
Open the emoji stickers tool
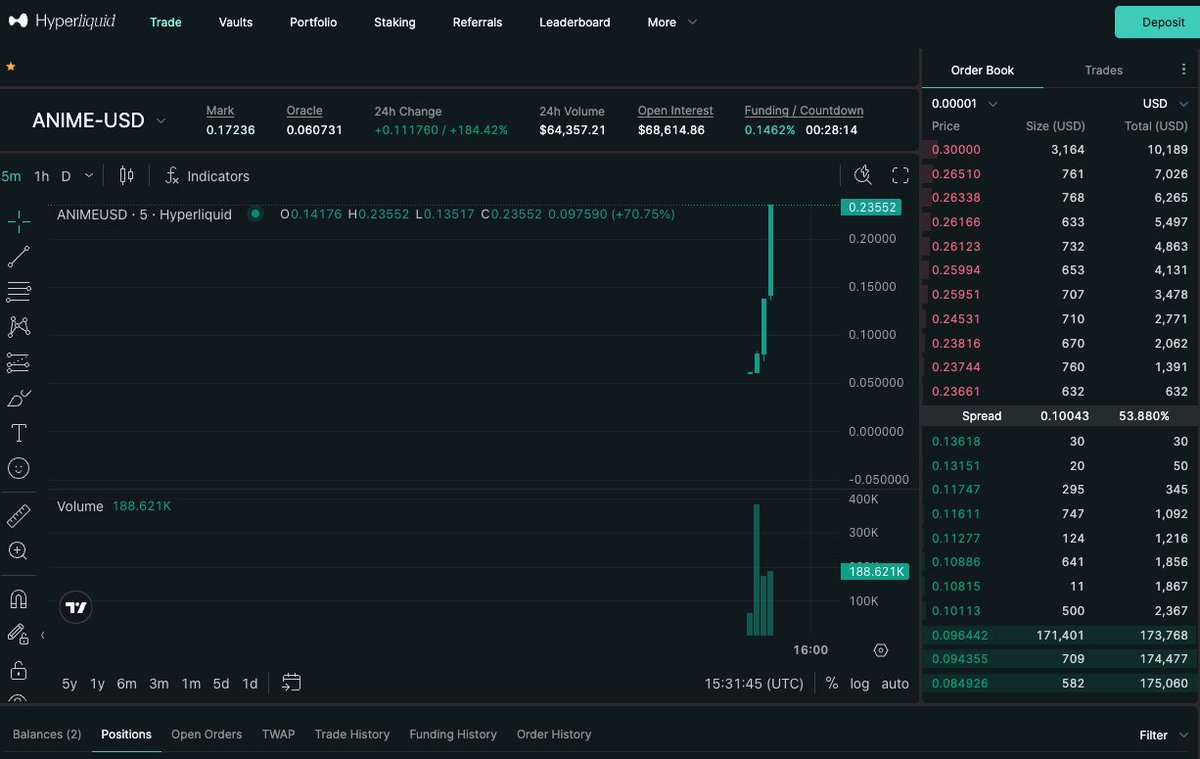coord(20,467)
